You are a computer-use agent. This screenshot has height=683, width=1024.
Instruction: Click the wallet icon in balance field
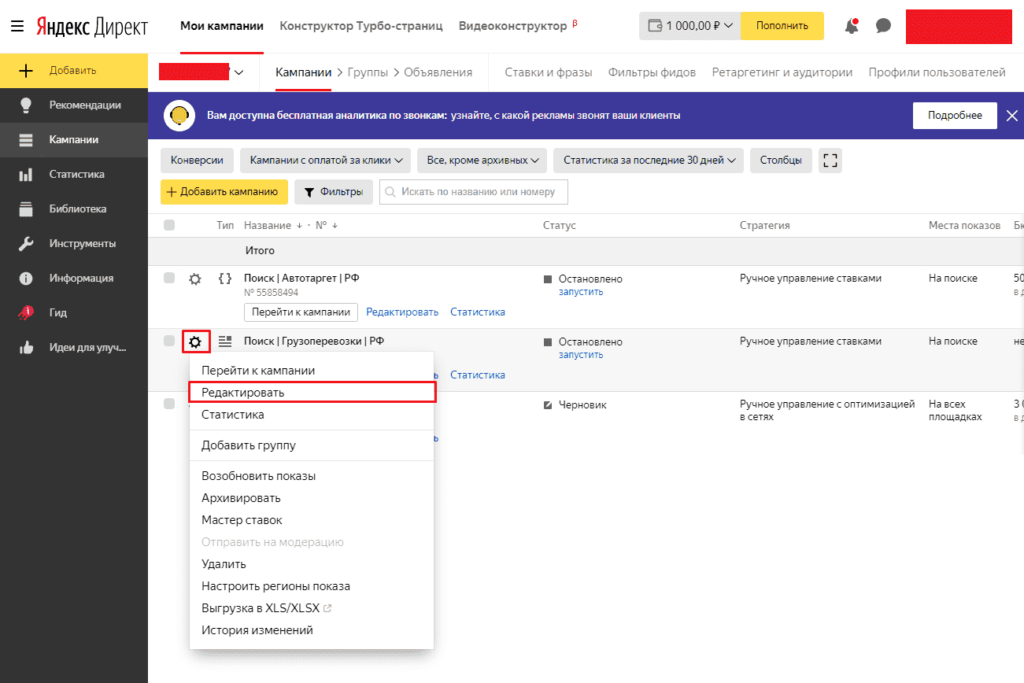[654, 25]
